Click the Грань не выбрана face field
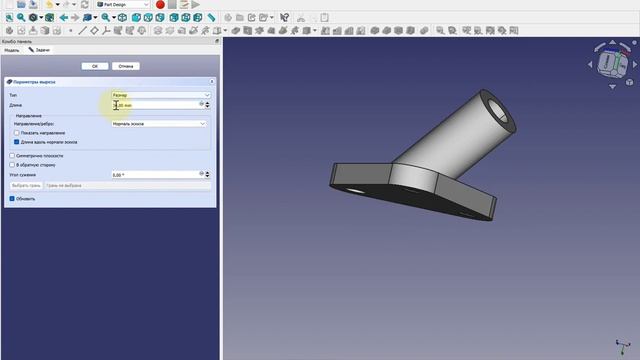 pos(127,185)
